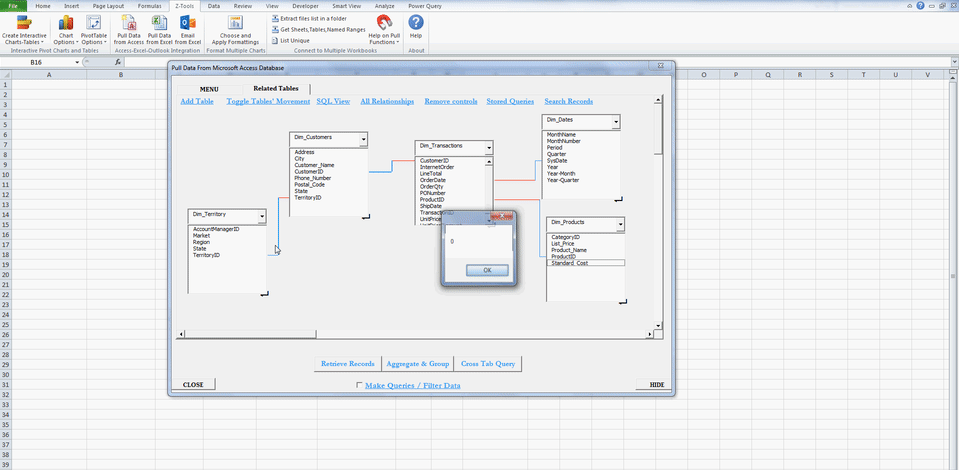959x470 pixels.
Task: Switch to the Power Query ribbon tab
Action: coord(425,6)
